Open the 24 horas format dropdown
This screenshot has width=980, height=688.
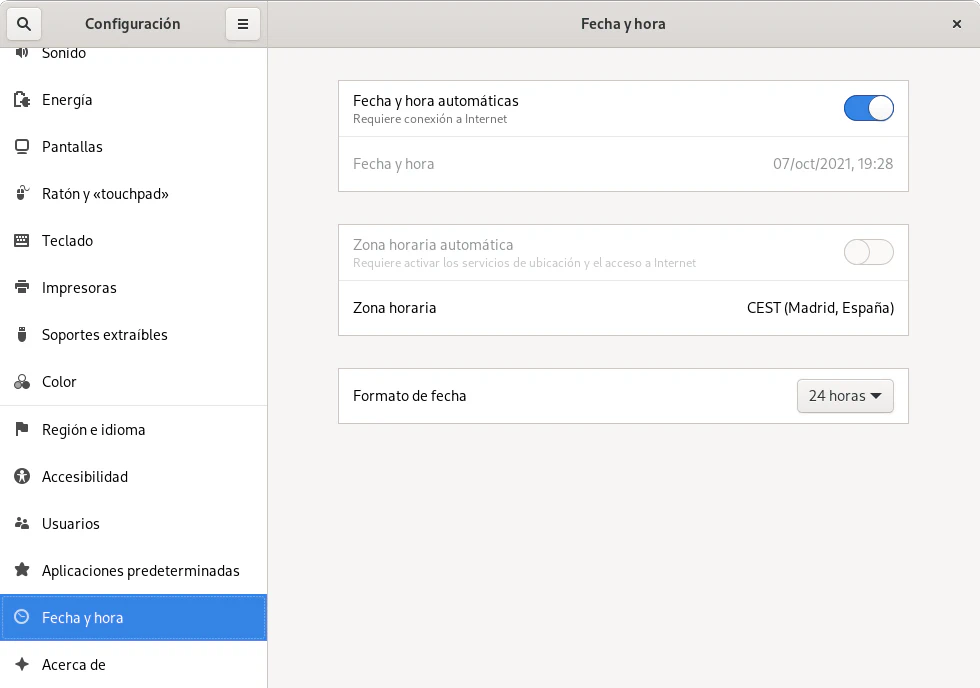point(844,396)
